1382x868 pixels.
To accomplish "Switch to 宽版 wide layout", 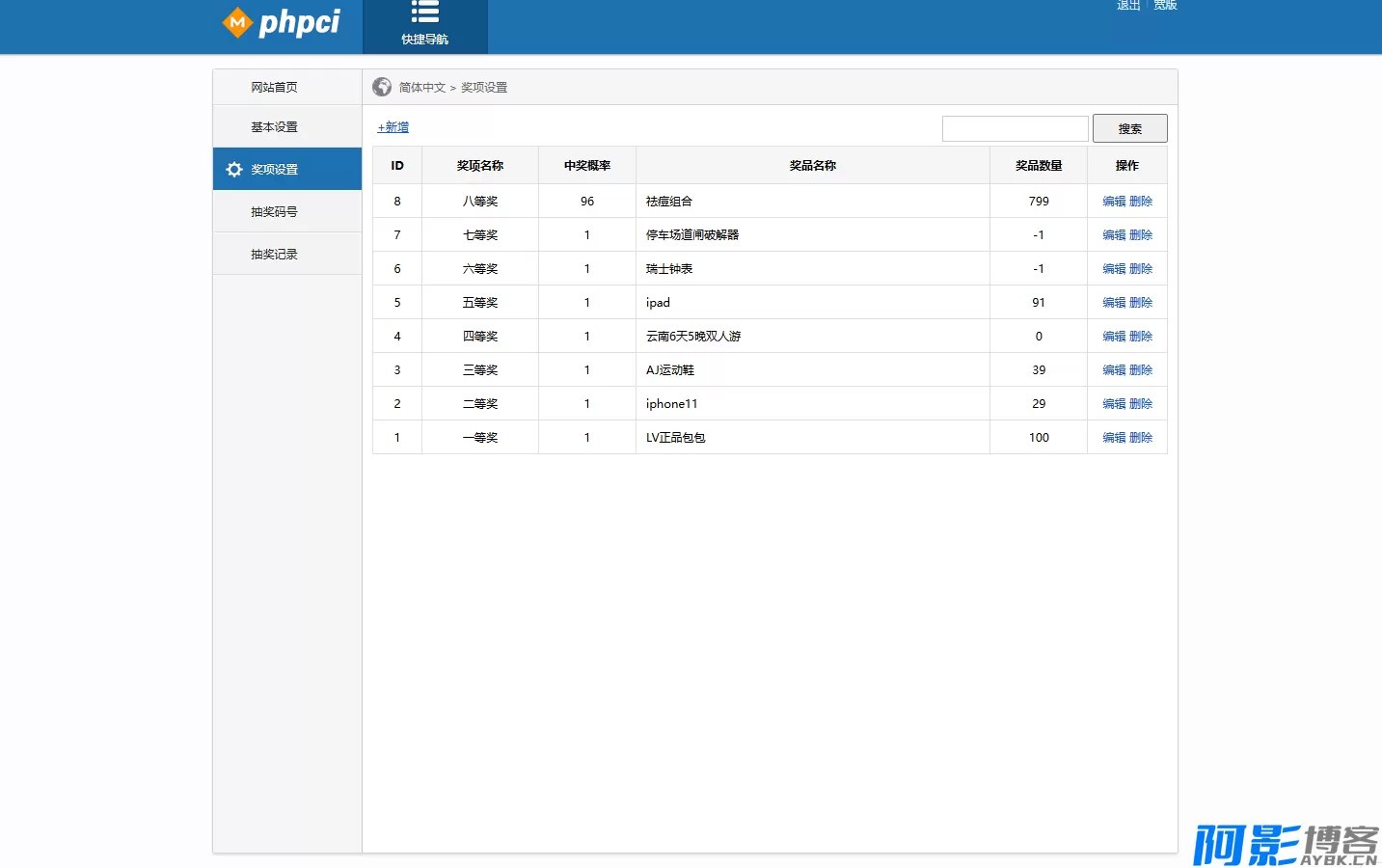I will coord(1165,6).
